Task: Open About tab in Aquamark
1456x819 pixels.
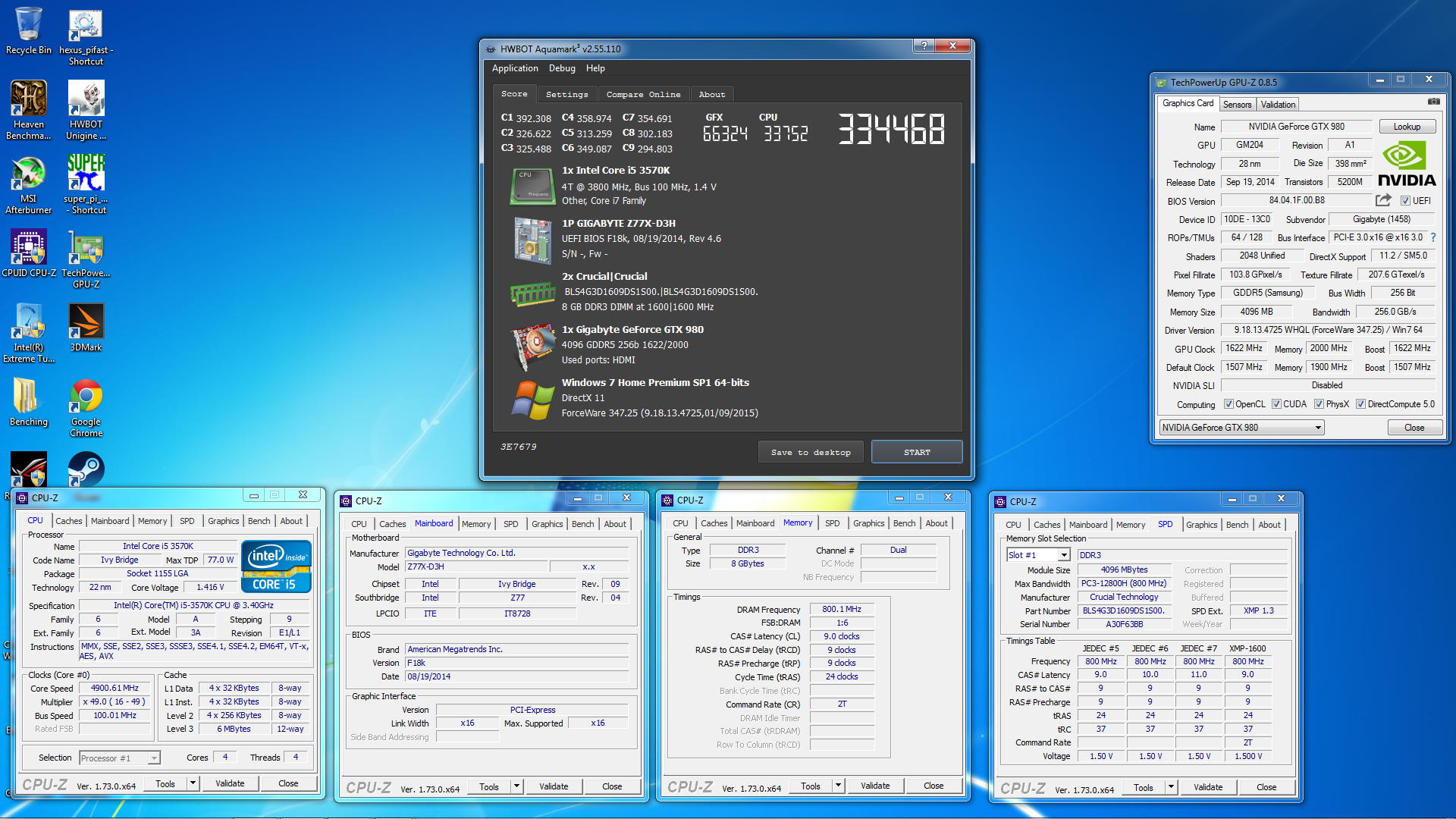Action: pyautogui.click(x=712, y=95)
